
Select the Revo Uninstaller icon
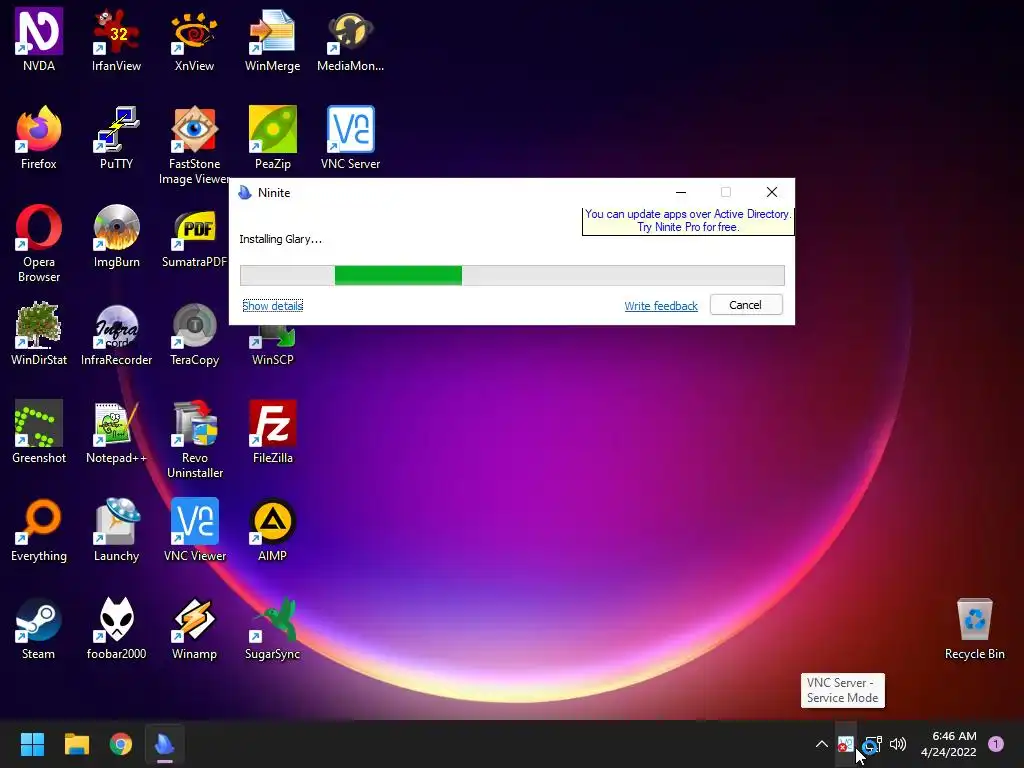tap(194, 439)
